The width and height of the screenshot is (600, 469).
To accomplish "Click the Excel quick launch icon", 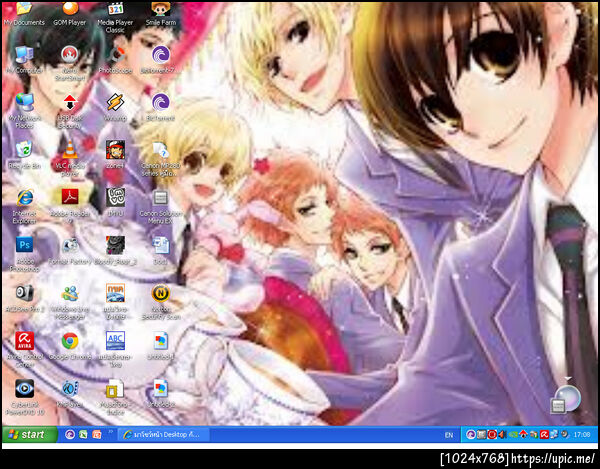I will (x=83, y=435).
